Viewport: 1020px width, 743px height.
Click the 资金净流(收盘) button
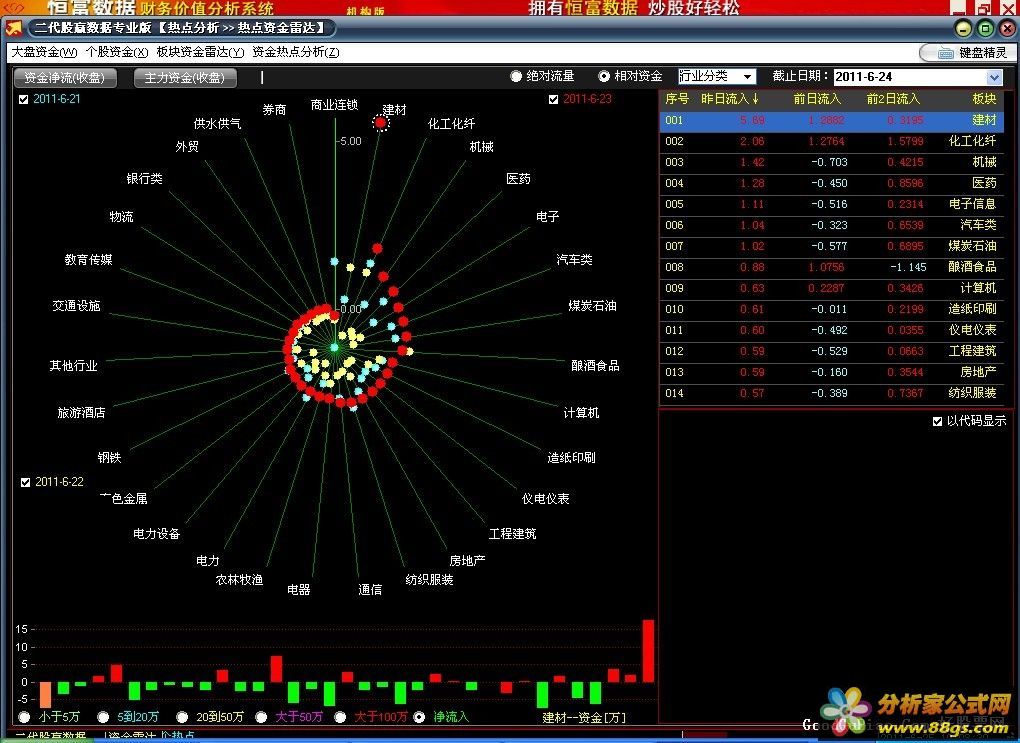tap(65, 78)
